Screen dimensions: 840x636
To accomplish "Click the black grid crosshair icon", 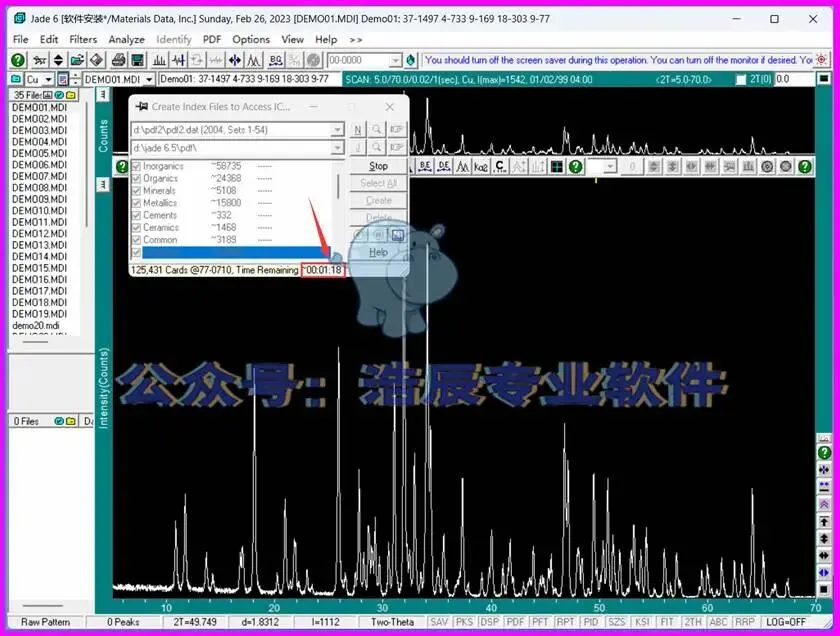I will coord(557,167).
